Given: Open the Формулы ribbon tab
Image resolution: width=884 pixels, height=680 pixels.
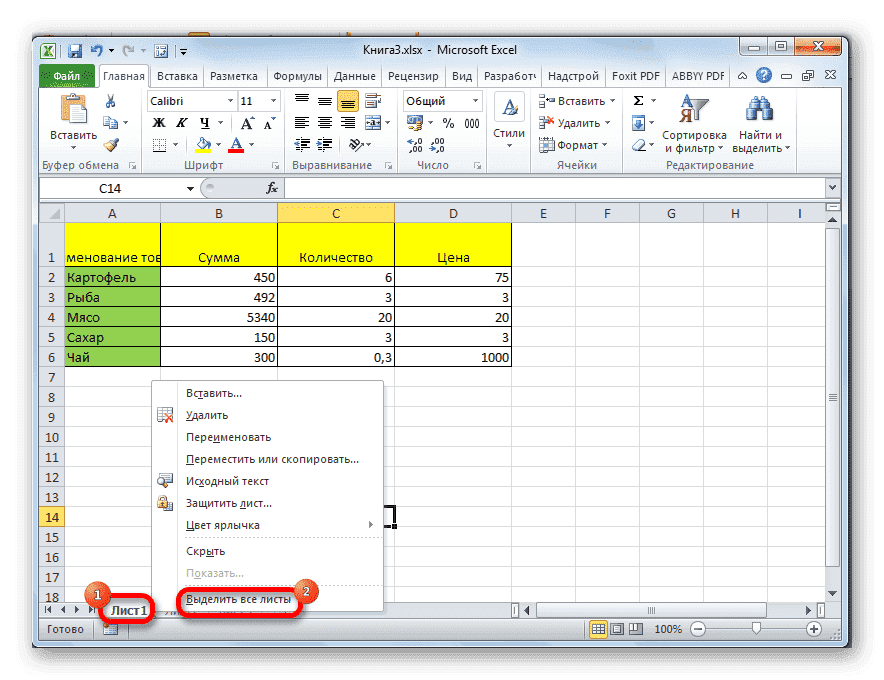Looking at the screenshot, I should [x=296, y=76].
